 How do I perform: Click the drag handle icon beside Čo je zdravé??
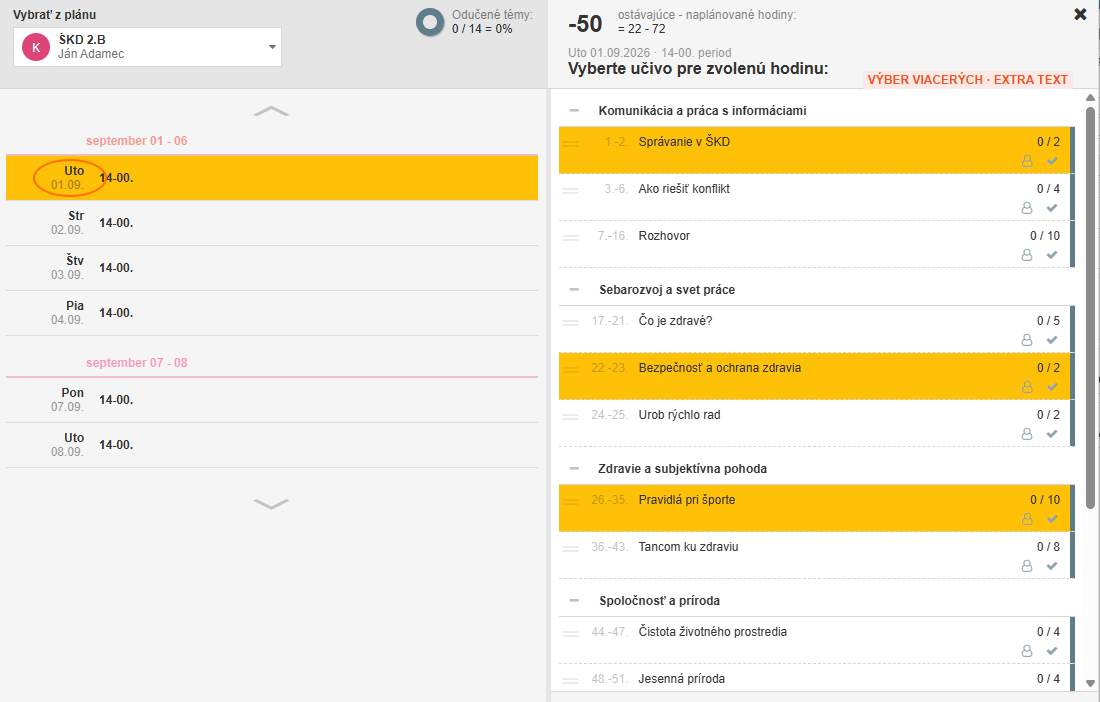tap(570, 323)
